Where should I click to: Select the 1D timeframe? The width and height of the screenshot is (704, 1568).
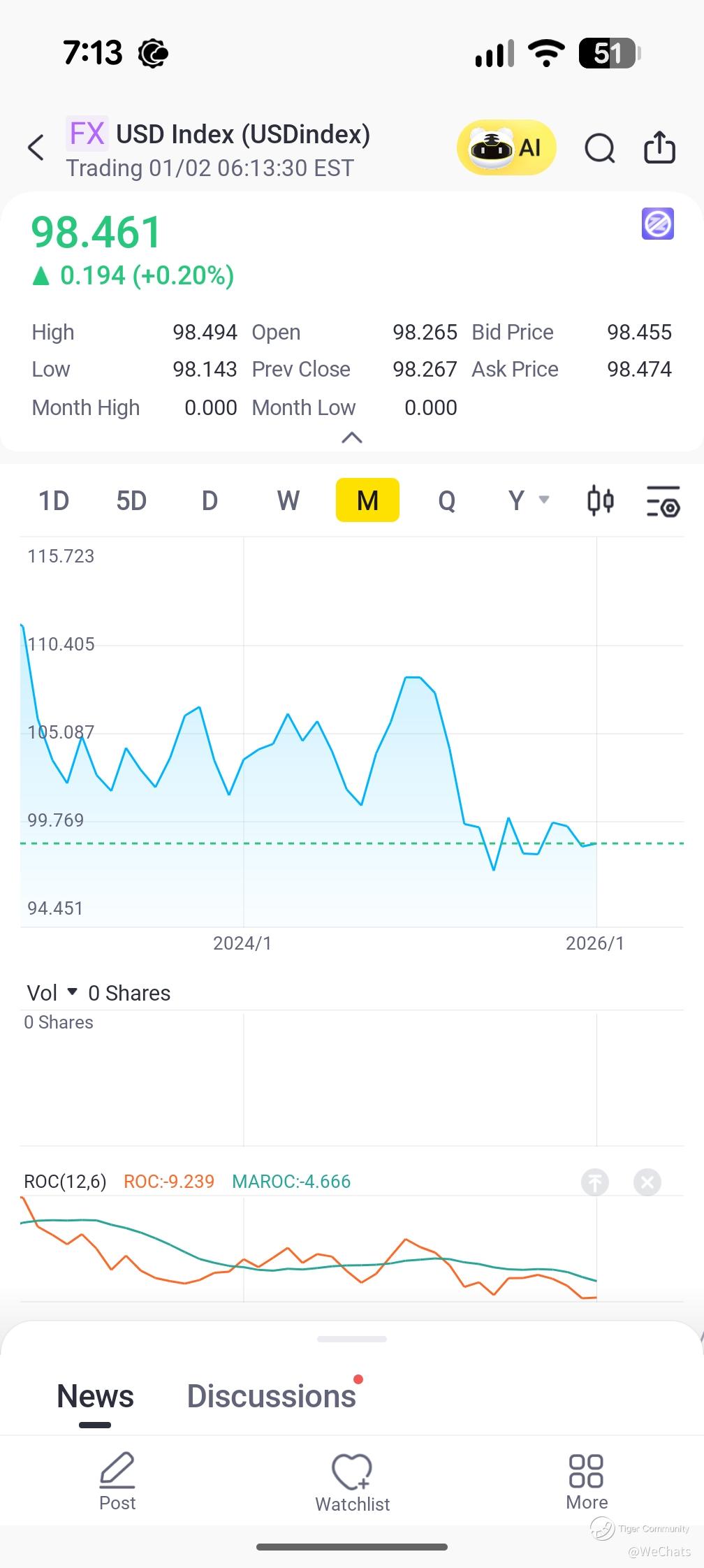54,501
